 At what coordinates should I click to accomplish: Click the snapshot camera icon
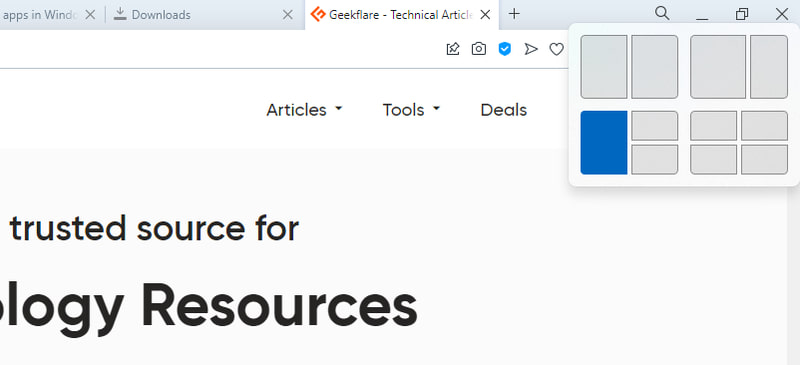[479, 49]
